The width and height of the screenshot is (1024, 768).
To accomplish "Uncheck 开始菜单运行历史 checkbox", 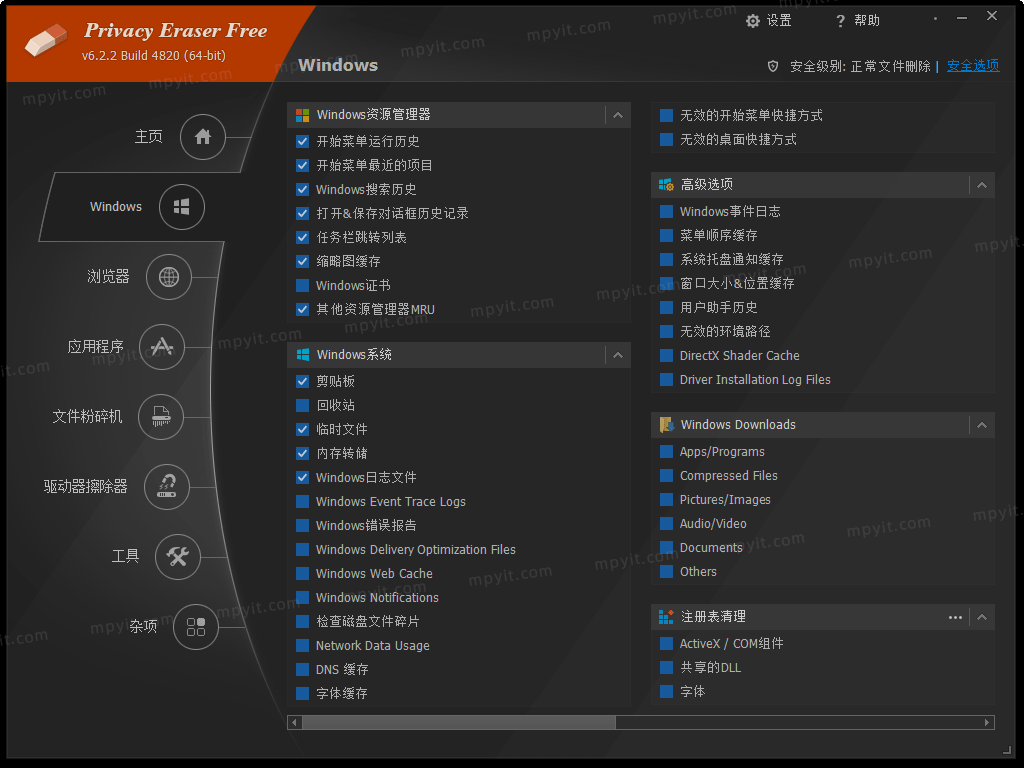I will pyautogui.click(x=302, y=141).
